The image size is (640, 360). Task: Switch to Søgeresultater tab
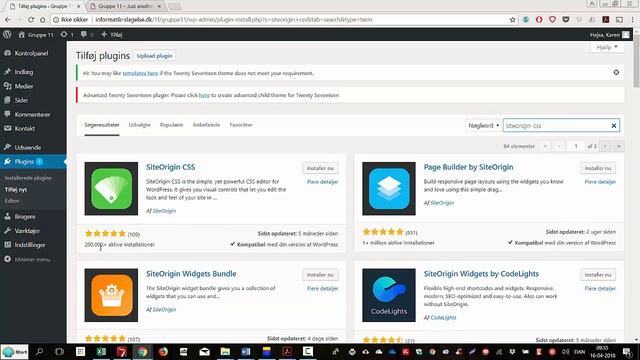click(102, 125)
